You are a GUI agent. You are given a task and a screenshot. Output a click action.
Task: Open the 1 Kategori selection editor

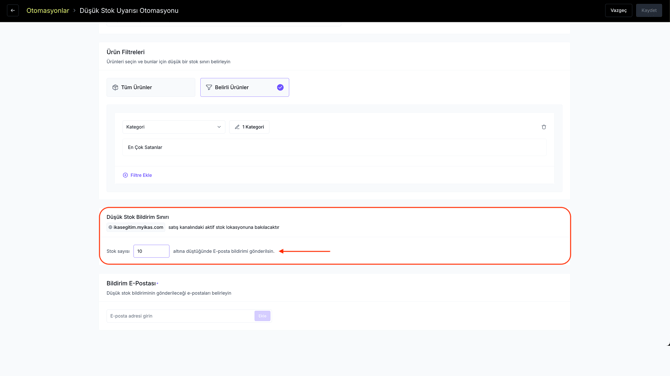coord(249,127)
